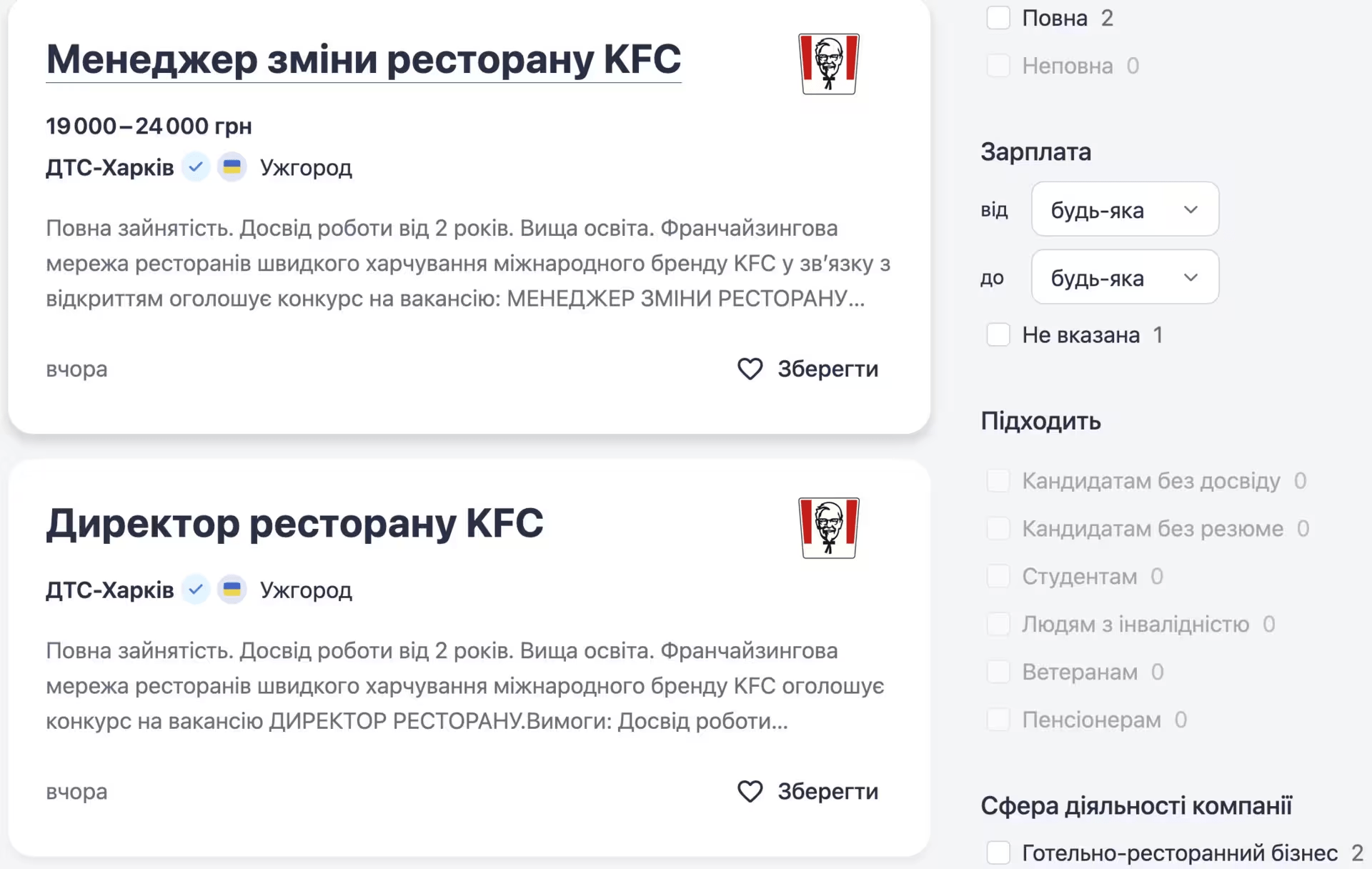
Task: Click ДТС-Харків company name in second listing
Action: click(x=109, y=590)
